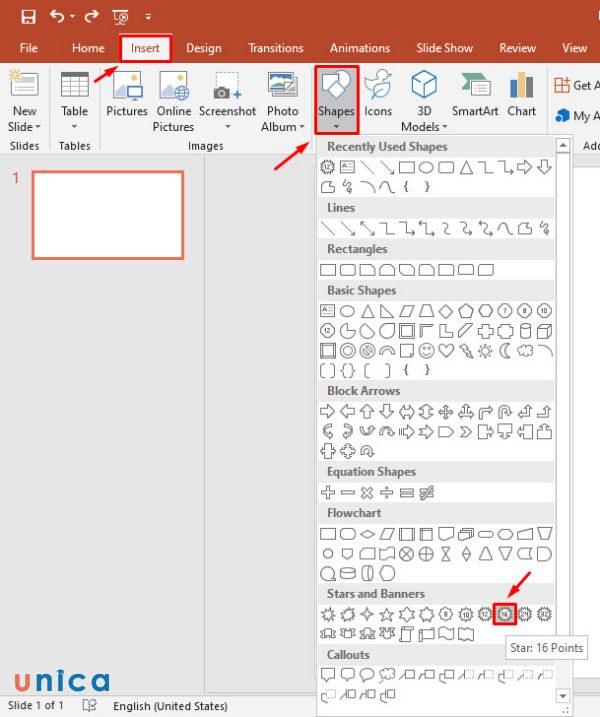600x717 pixels.
Task: Switch to the Transitions tab
Action: pos(275,48)
